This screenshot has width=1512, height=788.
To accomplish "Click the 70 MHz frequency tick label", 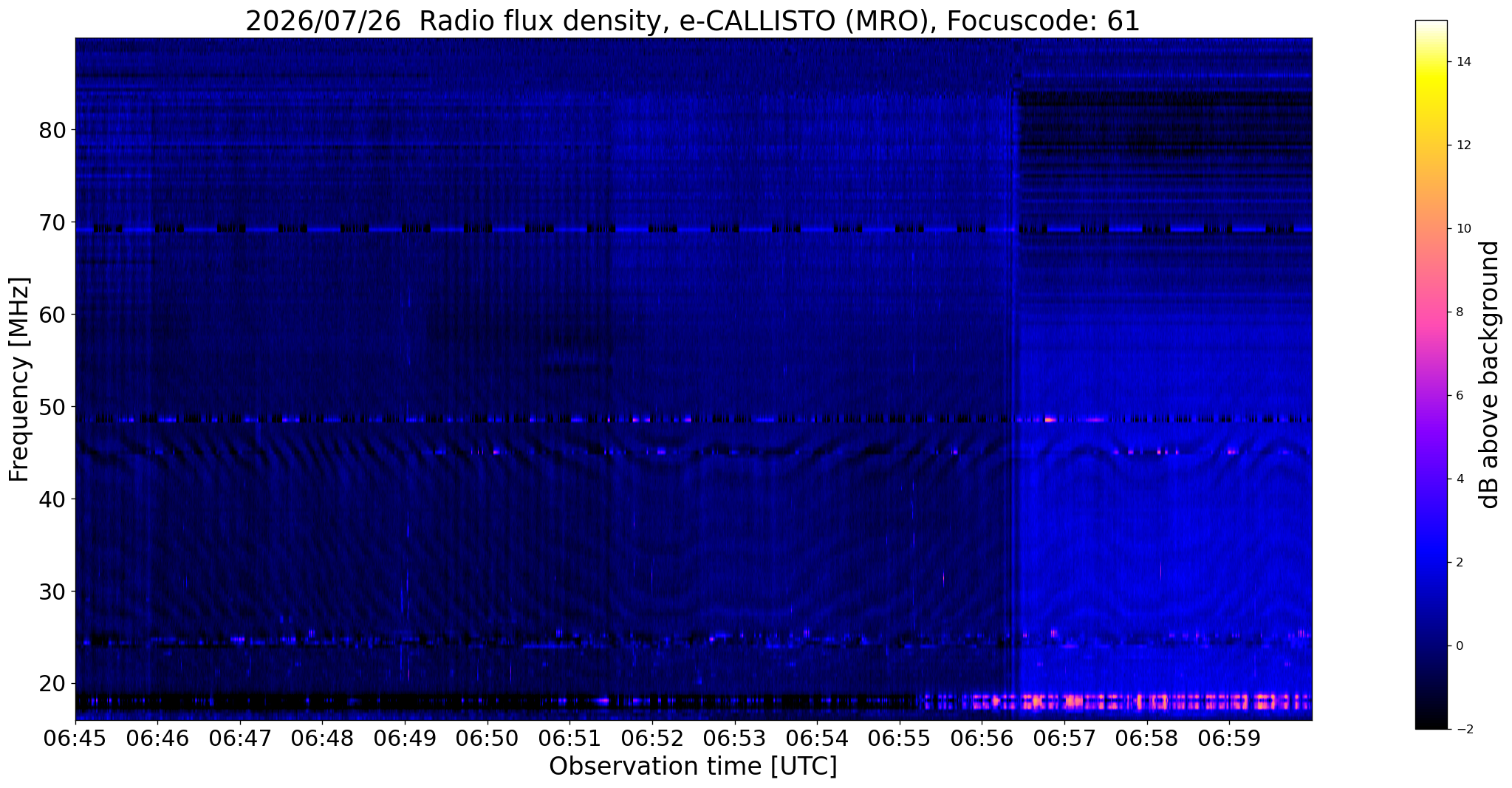I will tap(52, 222).
